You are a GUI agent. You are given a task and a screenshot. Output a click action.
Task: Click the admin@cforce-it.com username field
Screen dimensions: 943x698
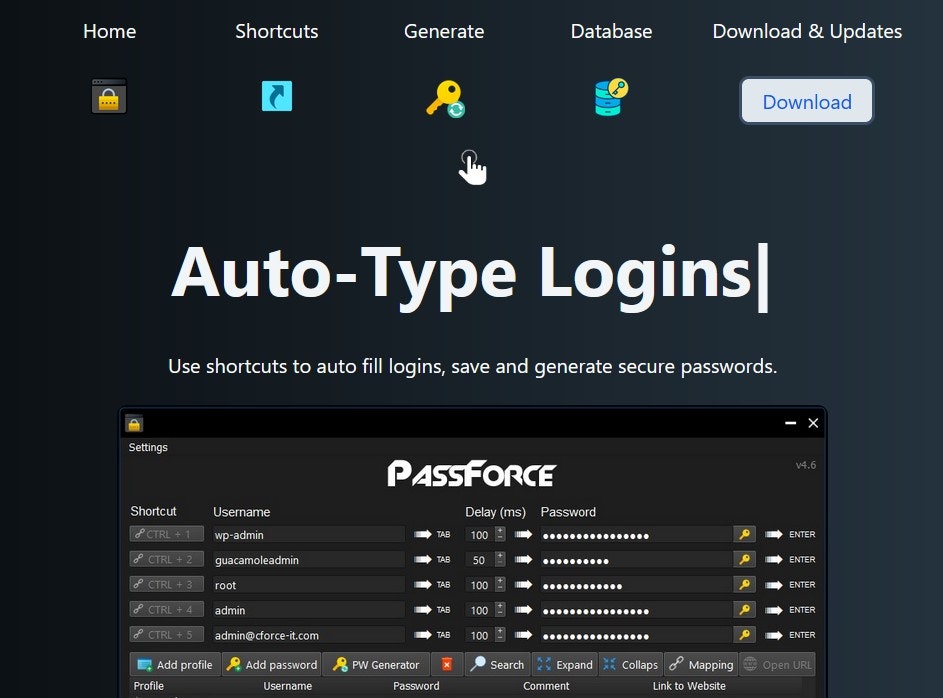308,635
